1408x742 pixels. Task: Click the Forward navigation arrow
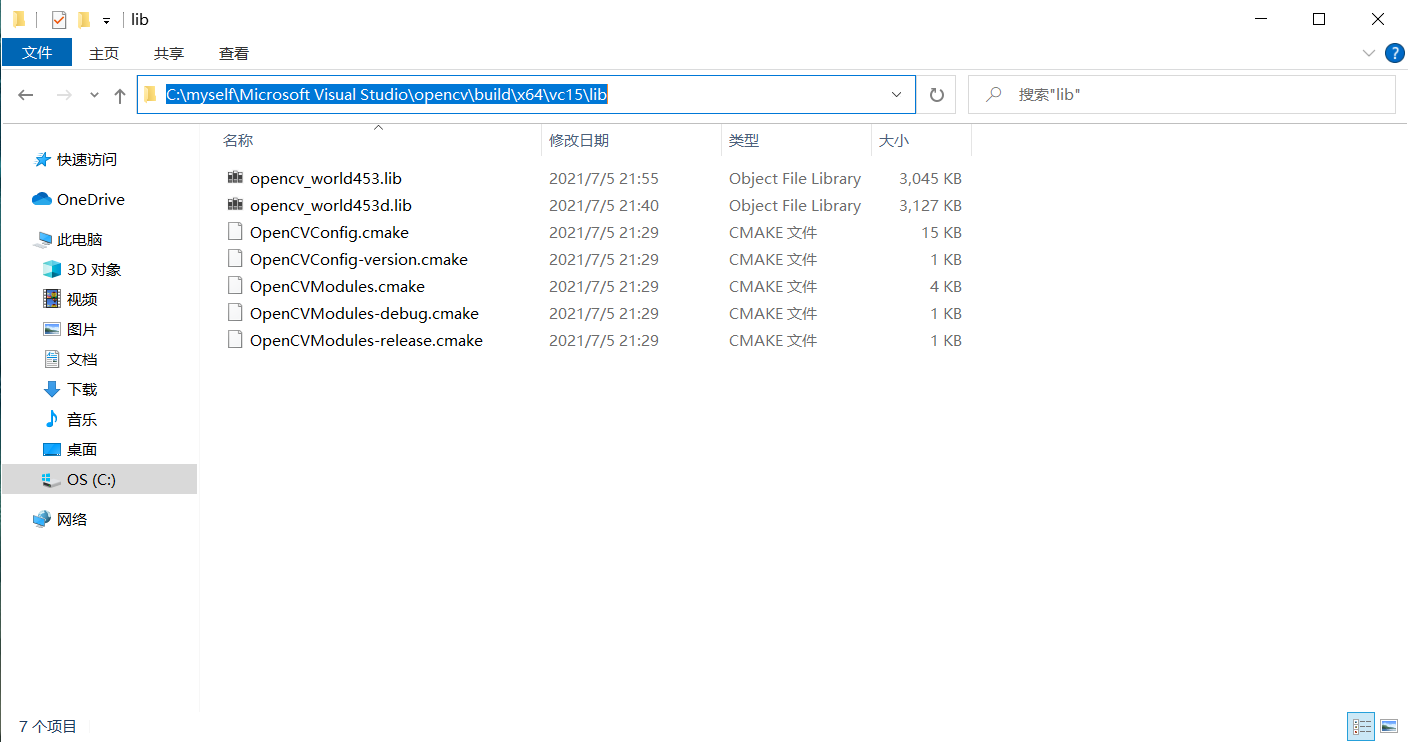(x=63, y=95)
